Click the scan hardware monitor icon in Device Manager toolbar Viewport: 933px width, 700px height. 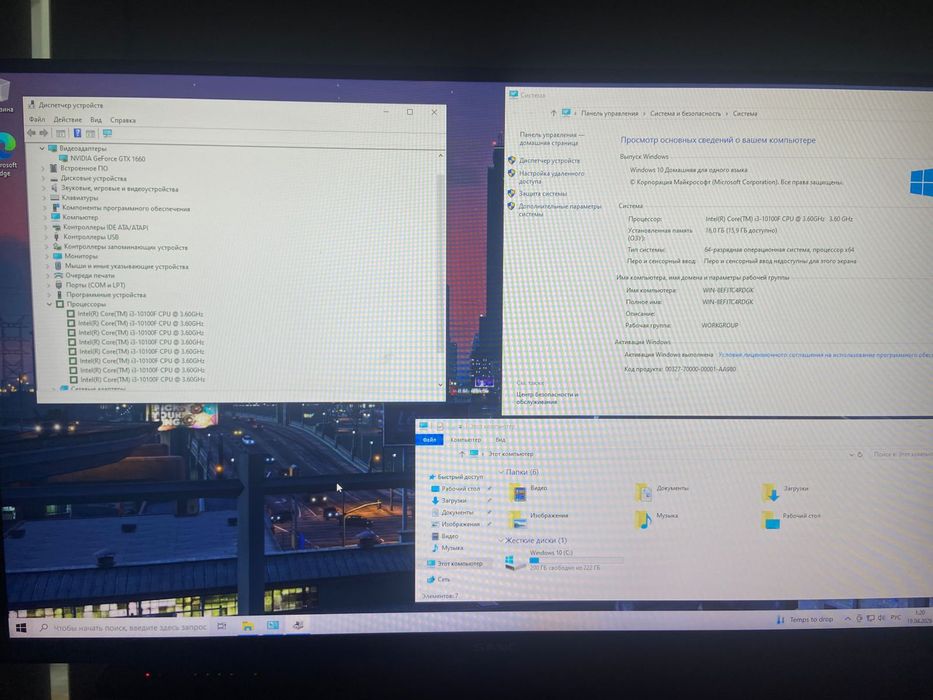pos(107,133)
